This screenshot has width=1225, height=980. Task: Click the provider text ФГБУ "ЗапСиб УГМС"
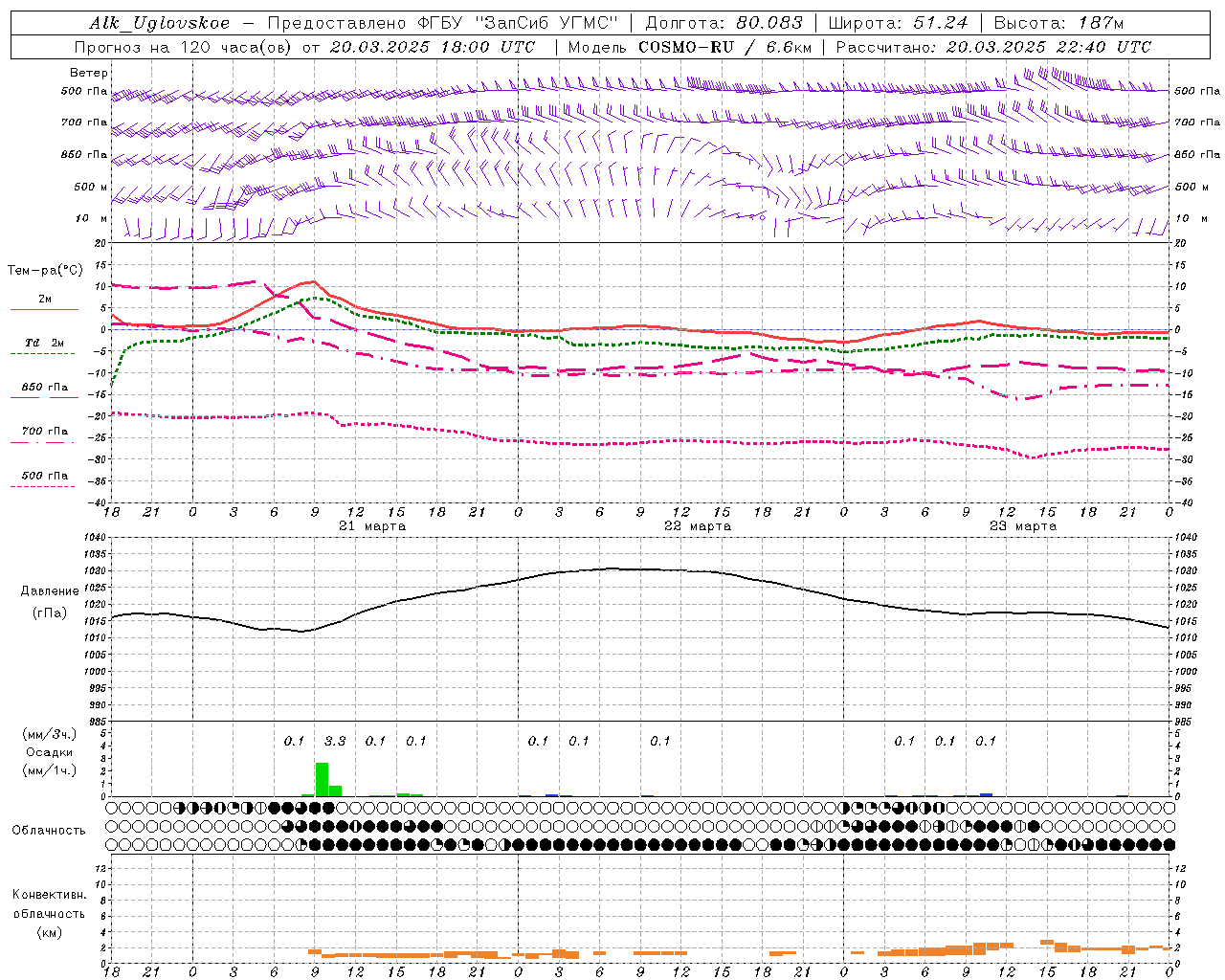point(519,24)
